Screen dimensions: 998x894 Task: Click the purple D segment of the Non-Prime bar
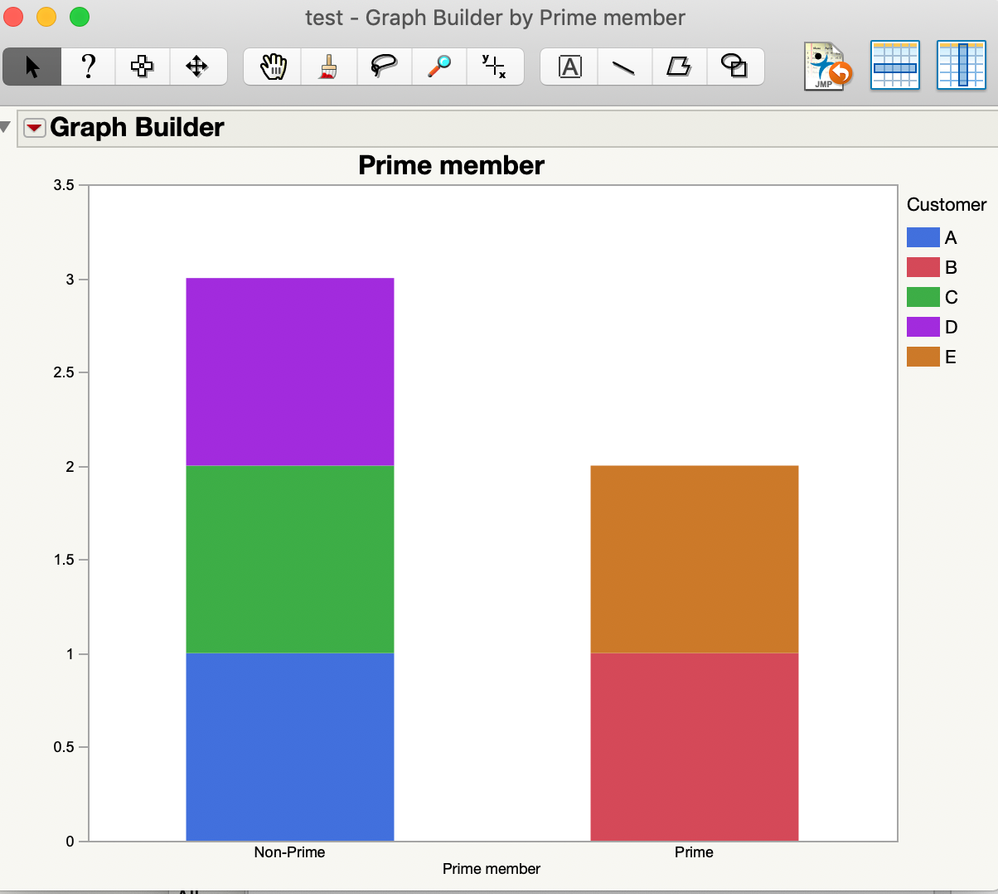pyautogui.click(x=289, y=370)
